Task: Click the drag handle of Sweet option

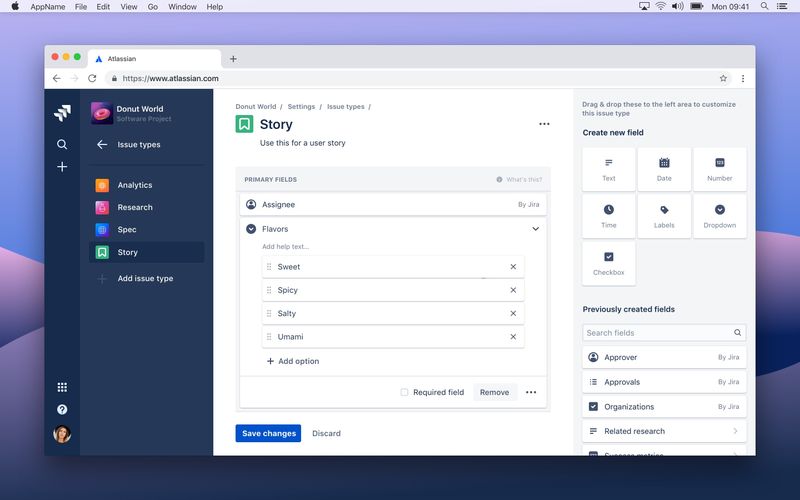Action: click(269, 267)
